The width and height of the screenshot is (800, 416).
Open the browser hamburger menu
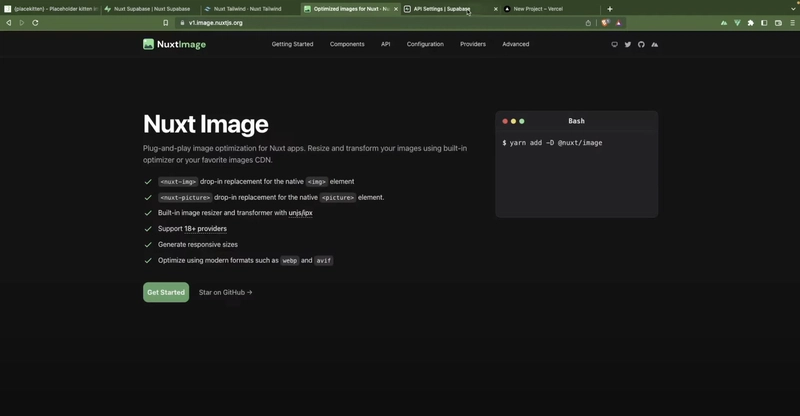792,22
